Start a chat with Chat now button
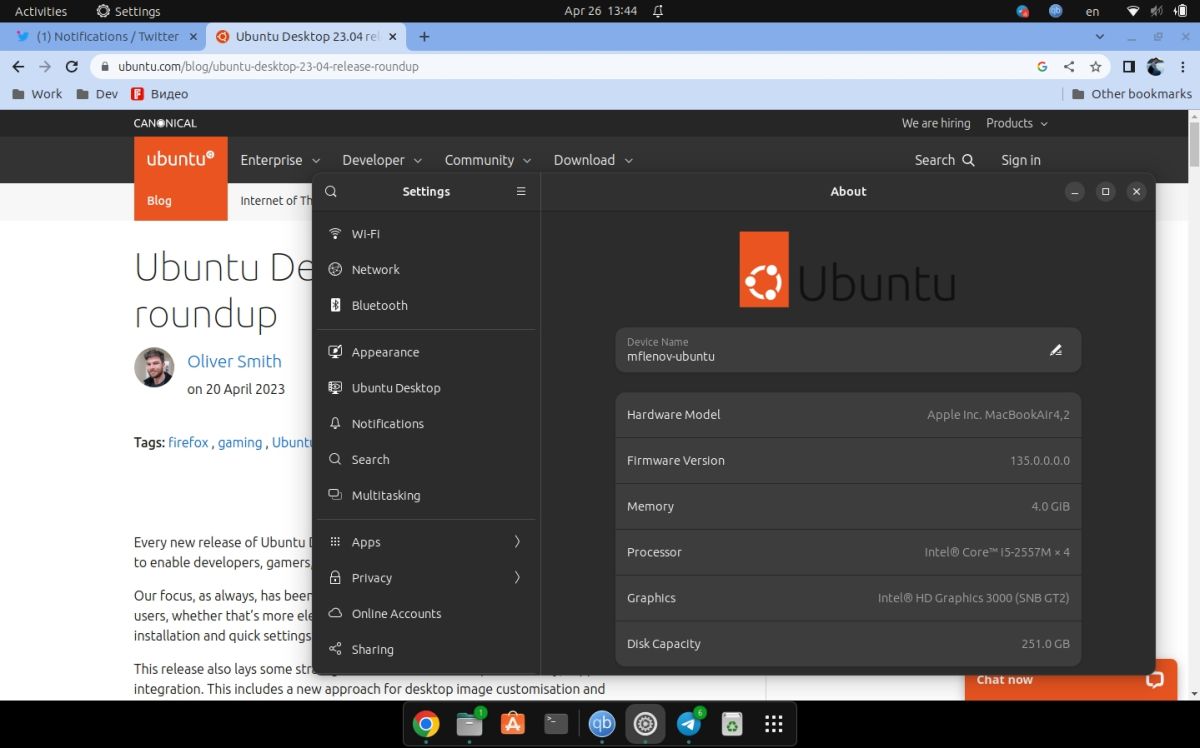Screen dimensions: 1200x748 (1070, 680)
